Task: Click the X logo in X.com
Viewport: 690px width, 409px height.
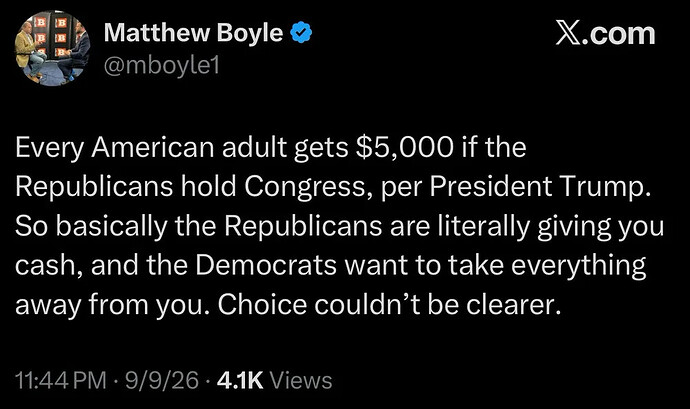Action: 568,33
